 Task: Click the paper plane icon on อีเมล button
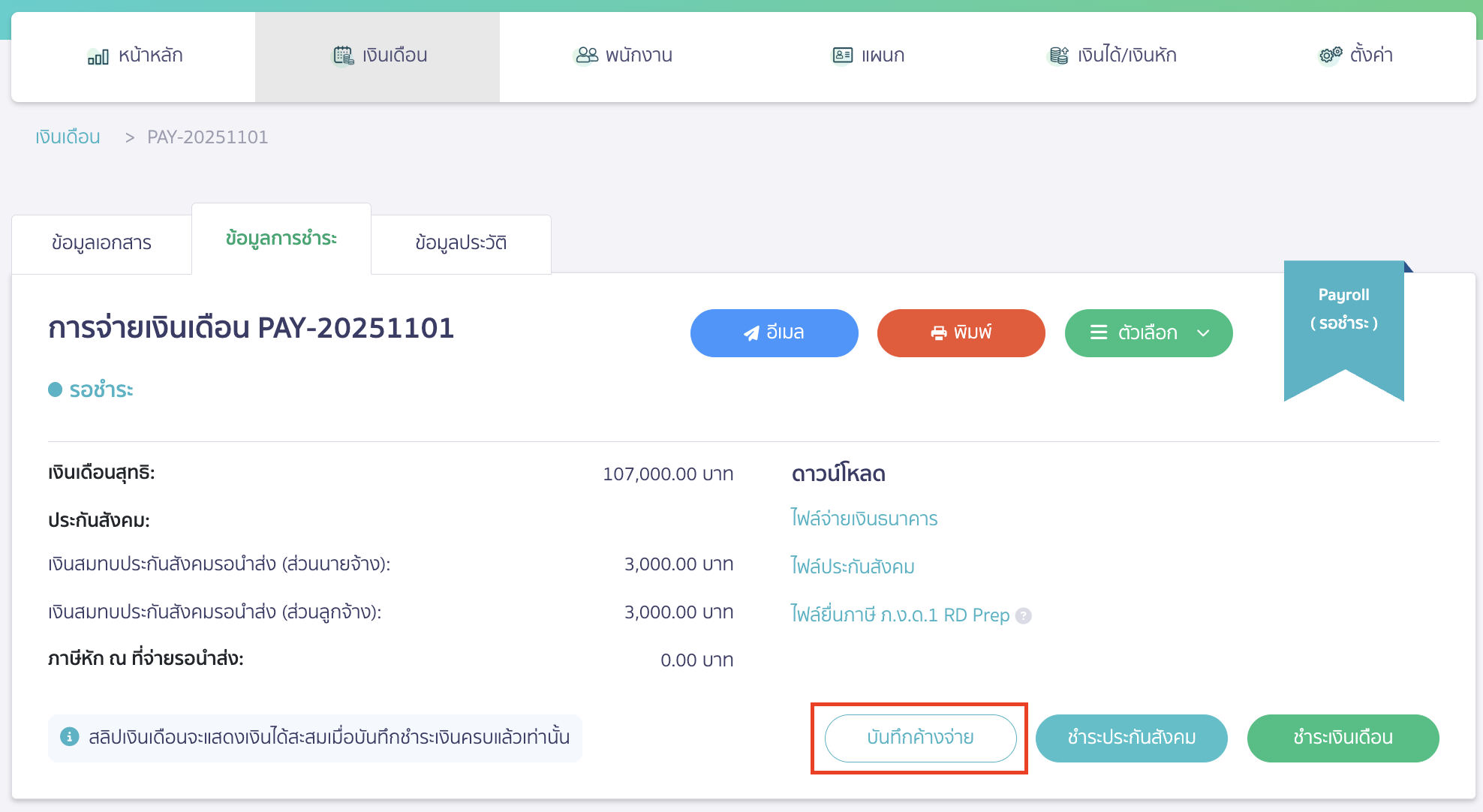click(751, 332)
